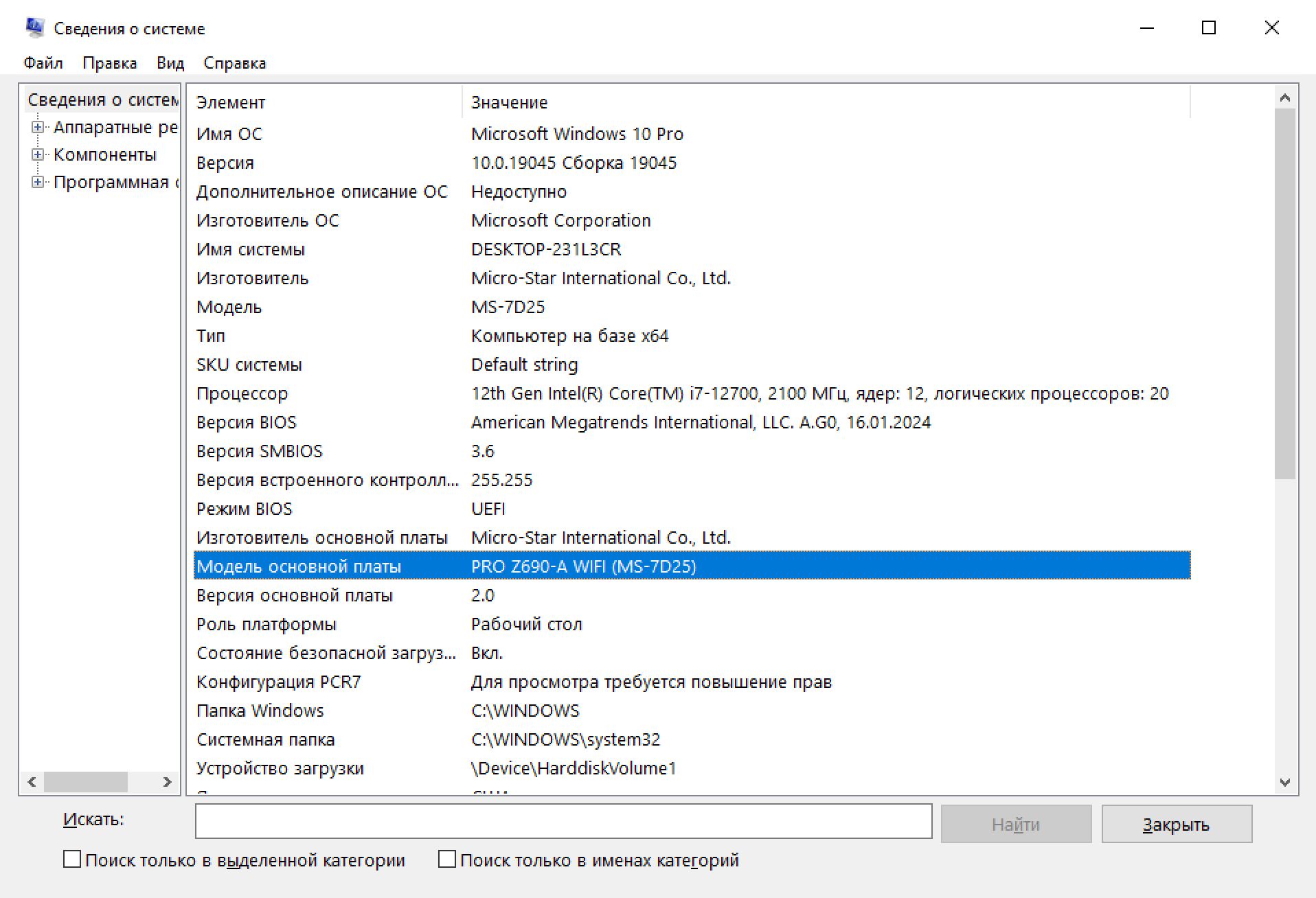The height and width of the screenshot is (898, 1316).
Task: Select the Папка Windows row
Action: tap(692, 711)
